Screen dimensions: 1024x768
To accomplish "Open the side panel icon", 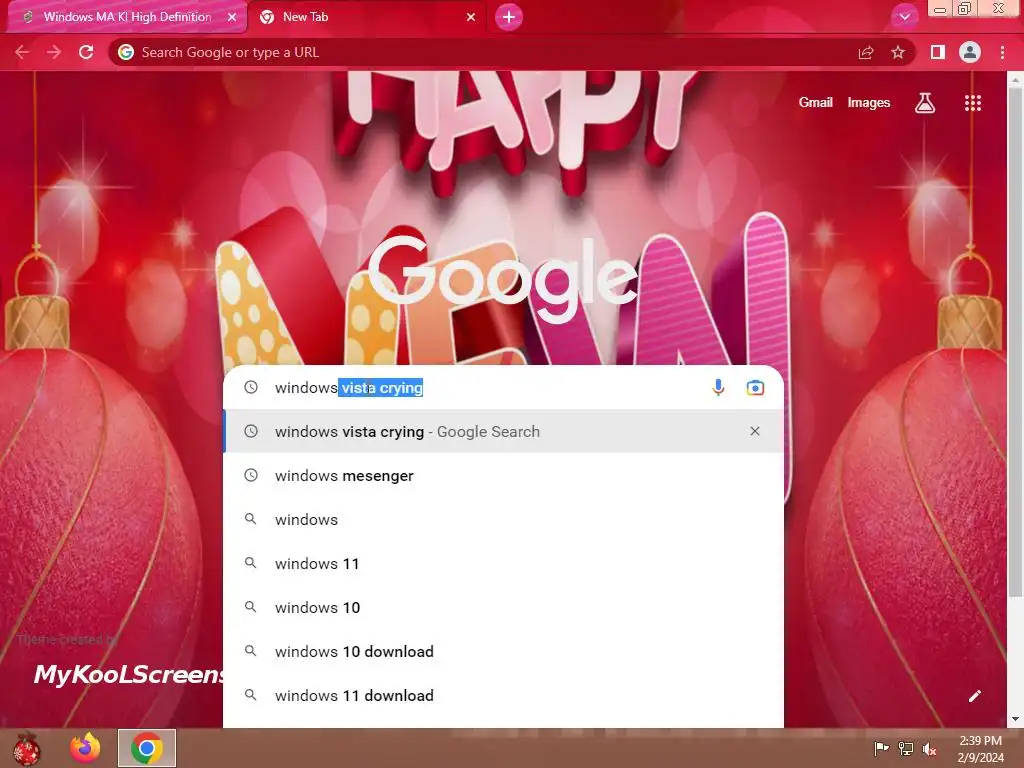I will [938, 52].
